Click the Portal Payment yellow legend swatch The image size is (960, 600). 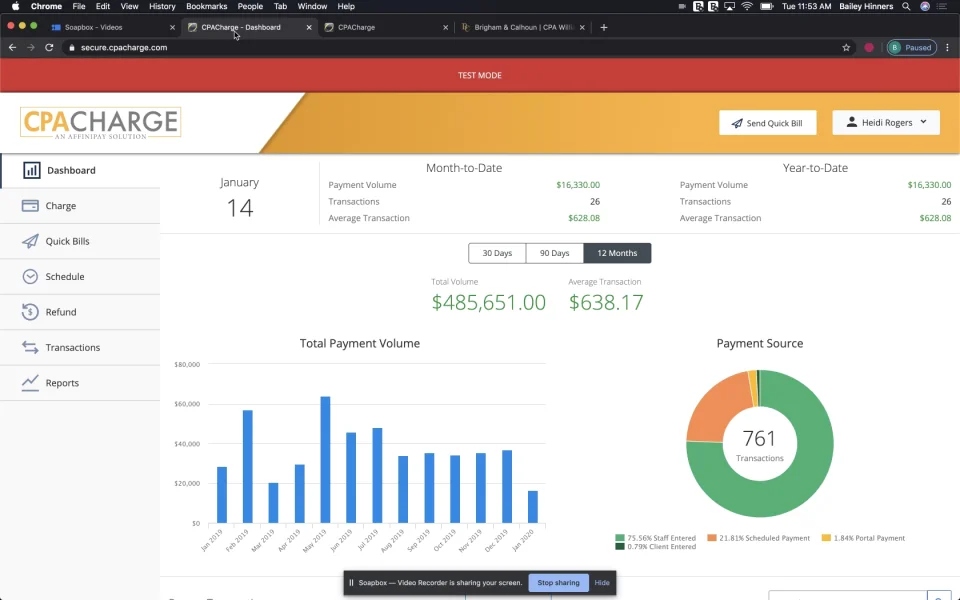(x=826, y=538)
